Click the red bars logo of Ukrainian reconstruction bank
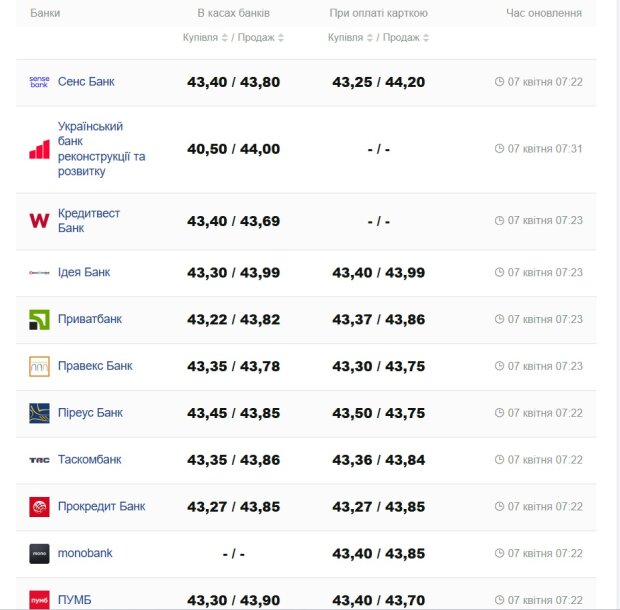620x610 pixels. coord(39,149)
